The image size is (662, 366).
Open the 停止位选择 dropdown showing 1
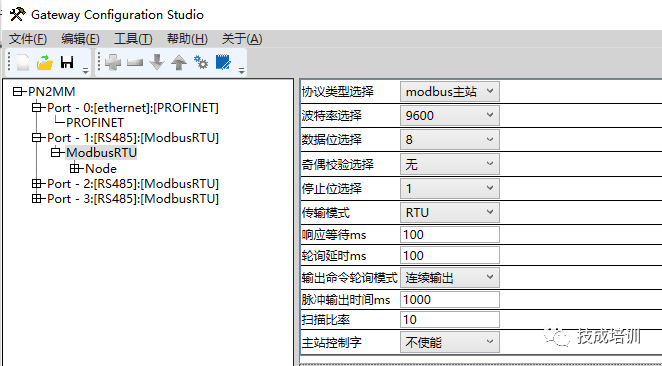[450, 188]
